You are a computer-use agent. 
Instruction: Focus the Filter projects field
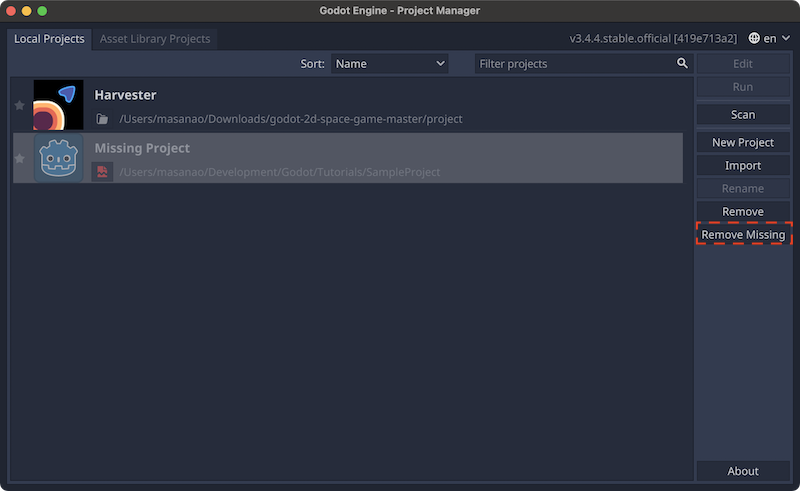[x=583, y=64]
